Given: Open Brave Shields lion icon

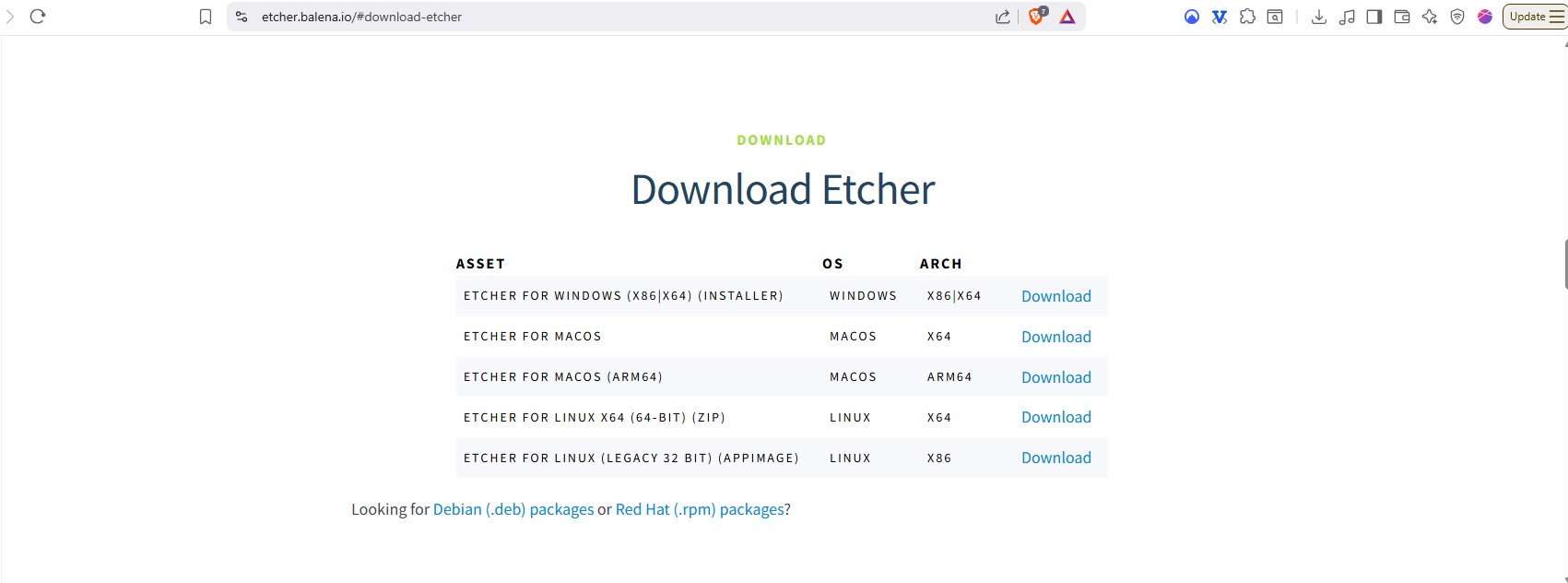Looking at the screenshot, I should tap(1037, 17).
